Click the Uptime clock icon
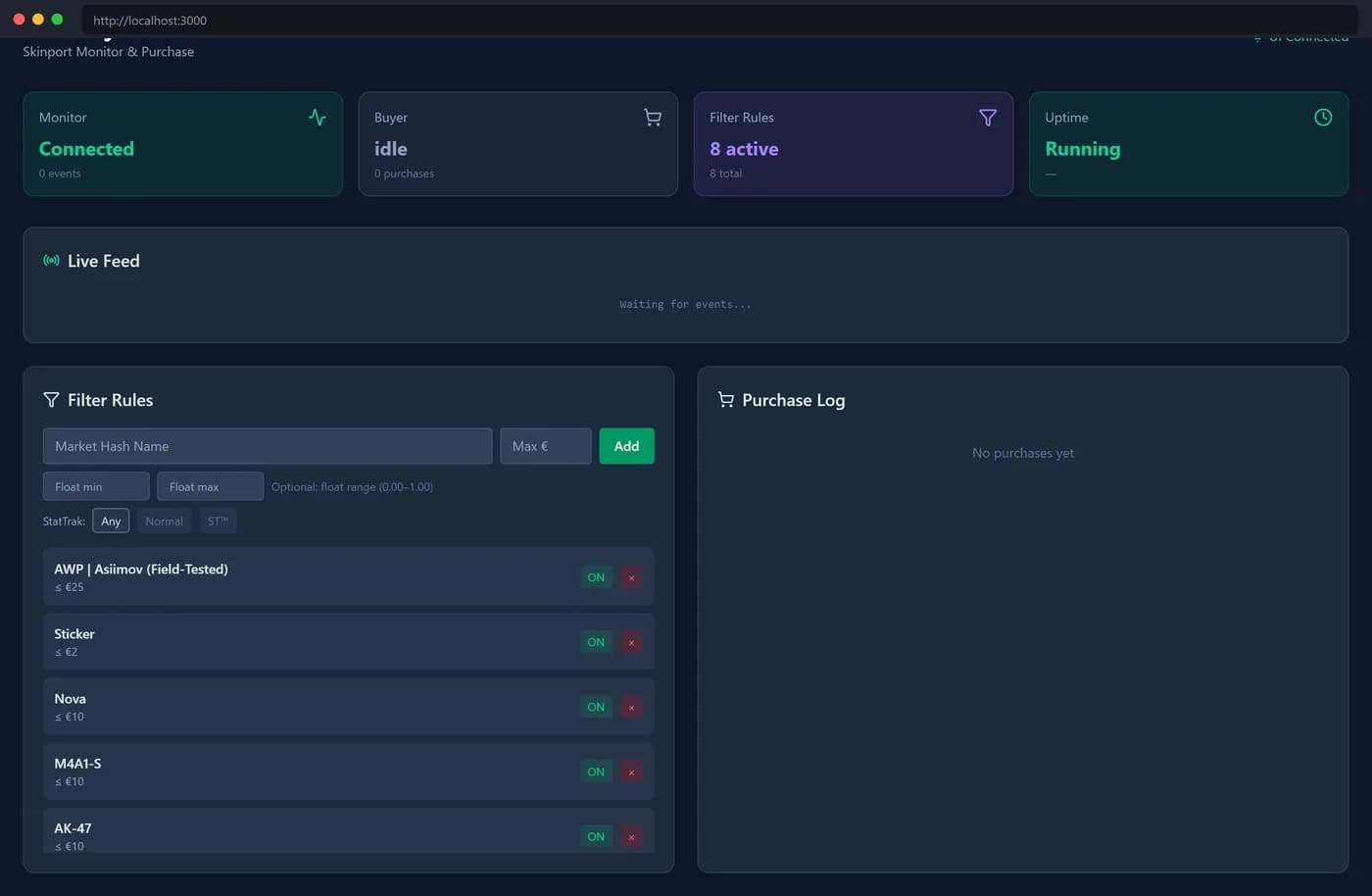The height and width of the screenshot is (896, 1372). pos(1323,118)
